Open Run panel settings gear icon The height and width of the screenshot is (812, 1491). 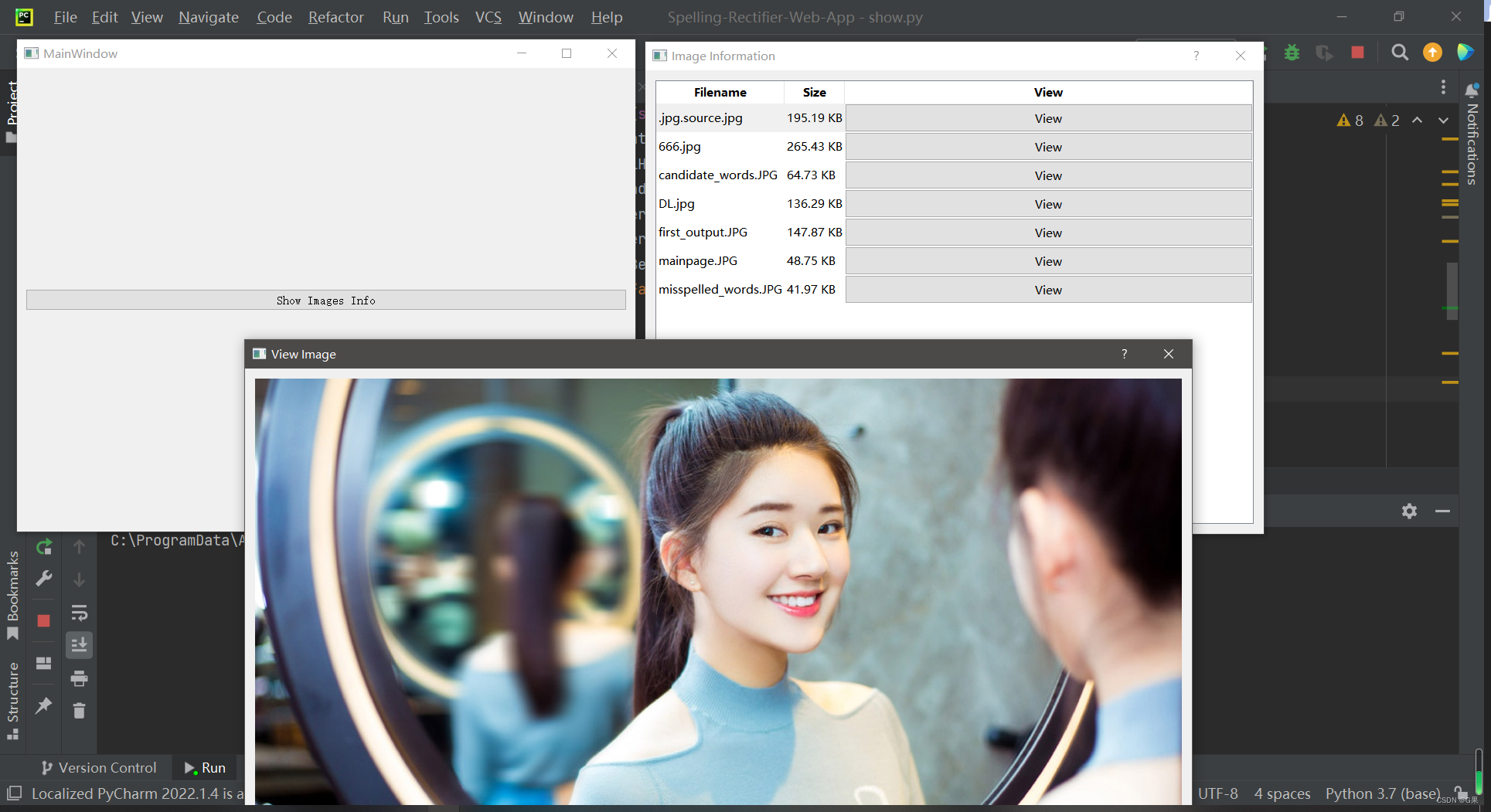pos(1409,511)
